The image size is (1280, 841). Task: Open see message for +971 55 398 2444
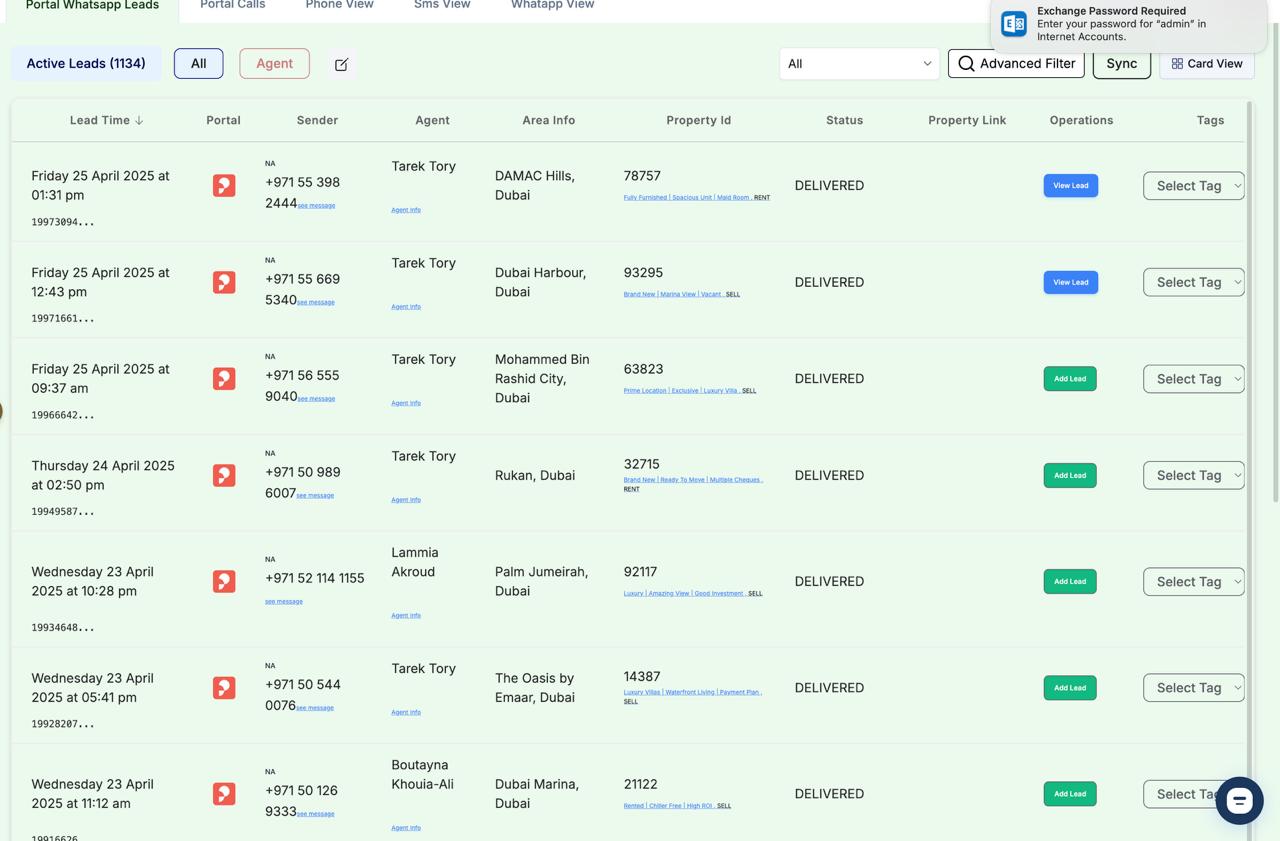(x=316, y=206)
